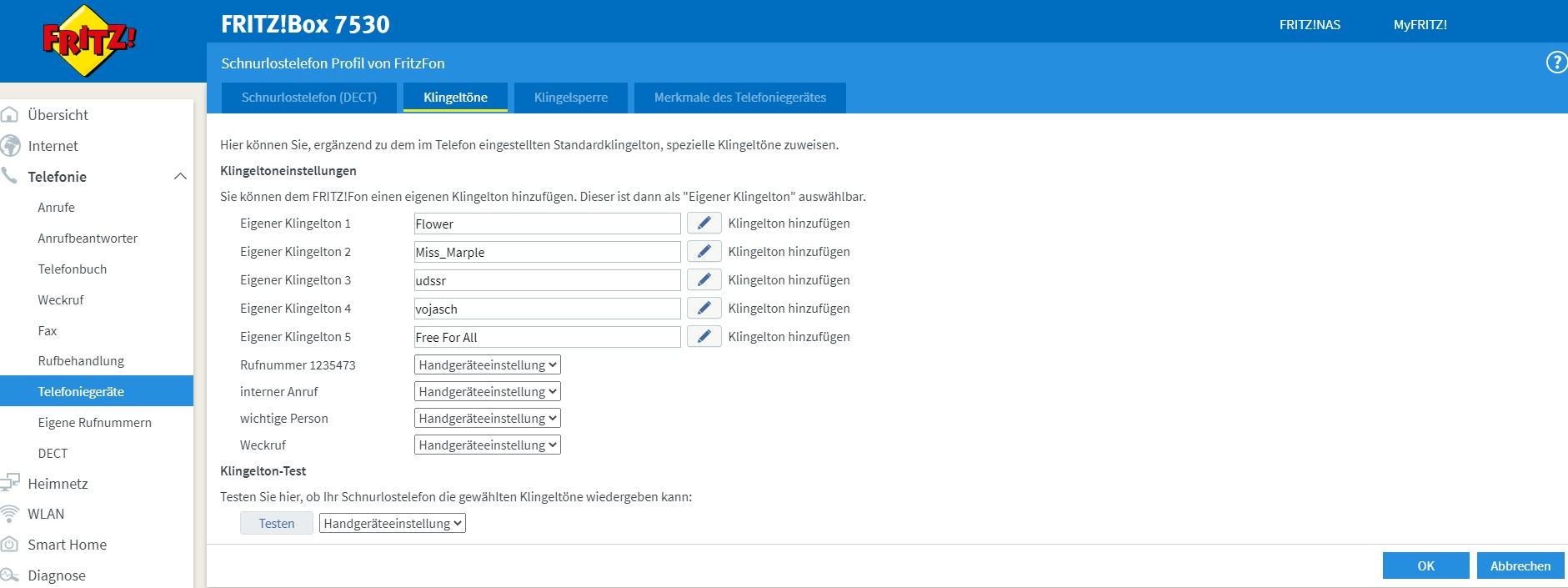Open the Weckruf ringtone dropdown
Screen dimensions: 1568x588
pyautogui.click(x=487, y=445)
